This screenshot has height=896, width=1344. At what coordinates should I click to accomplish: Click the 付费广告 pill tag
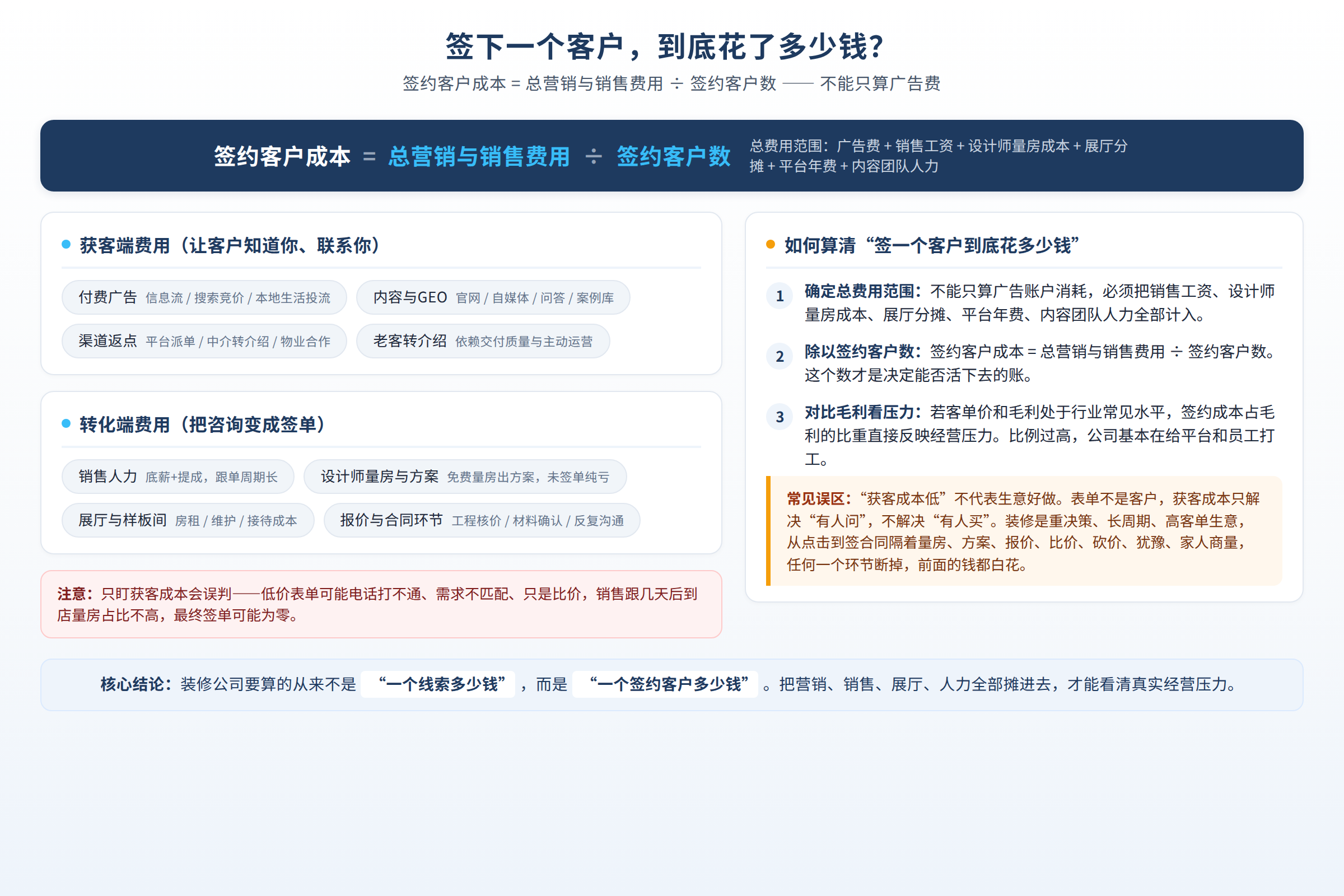pos(204,297)
